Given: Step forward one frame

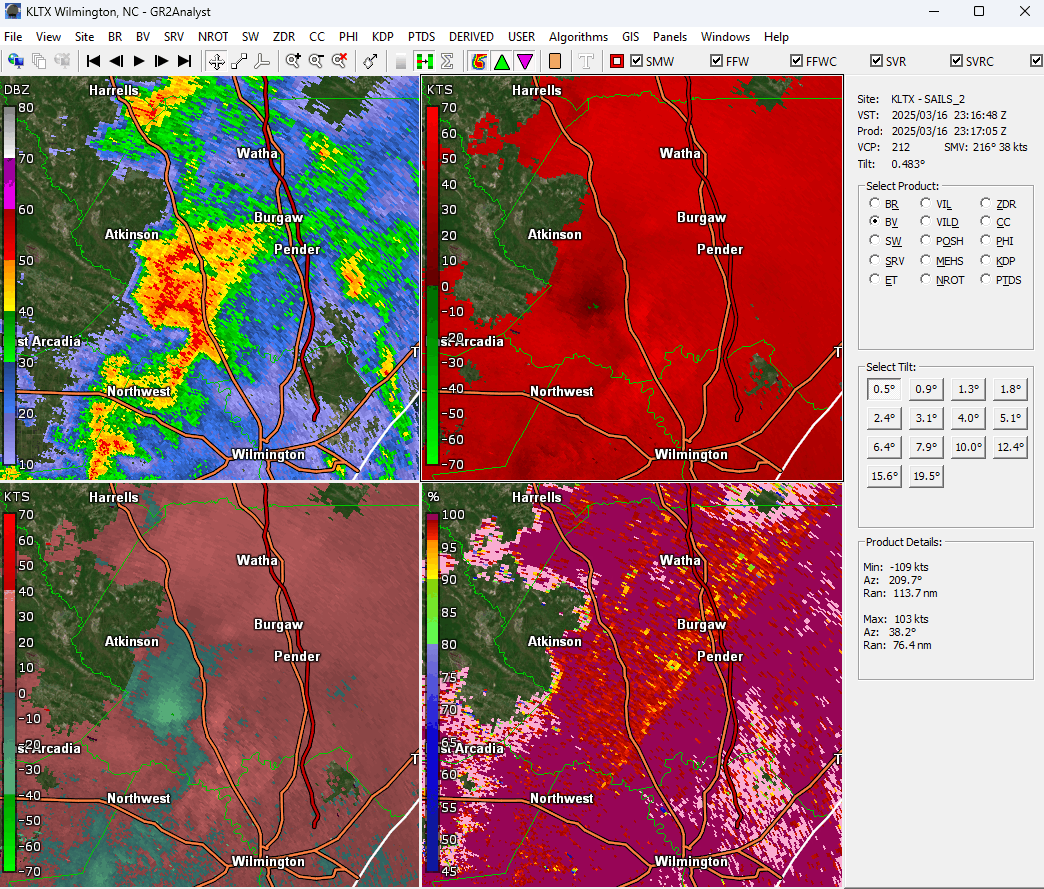Looking at the screenshot, I should point(161,61).
